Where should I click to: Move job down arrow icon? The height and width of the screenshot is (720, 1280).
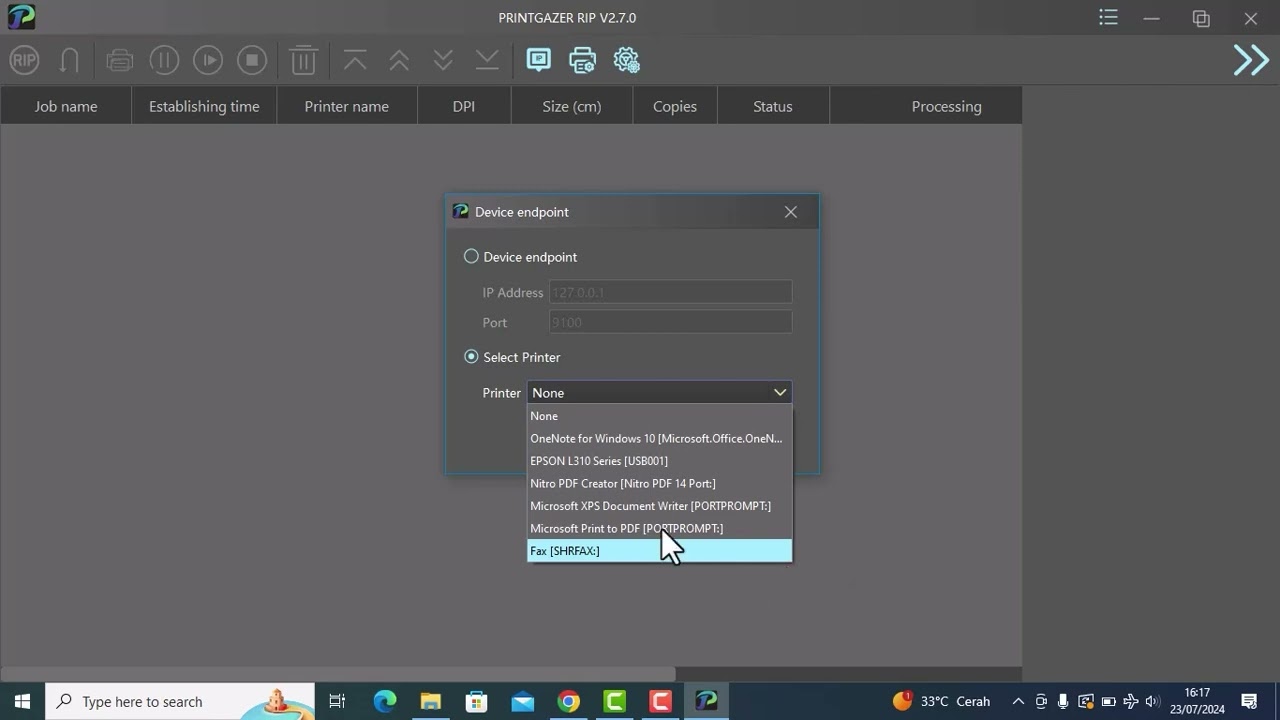pyautogui.click(x=443, y=60)
